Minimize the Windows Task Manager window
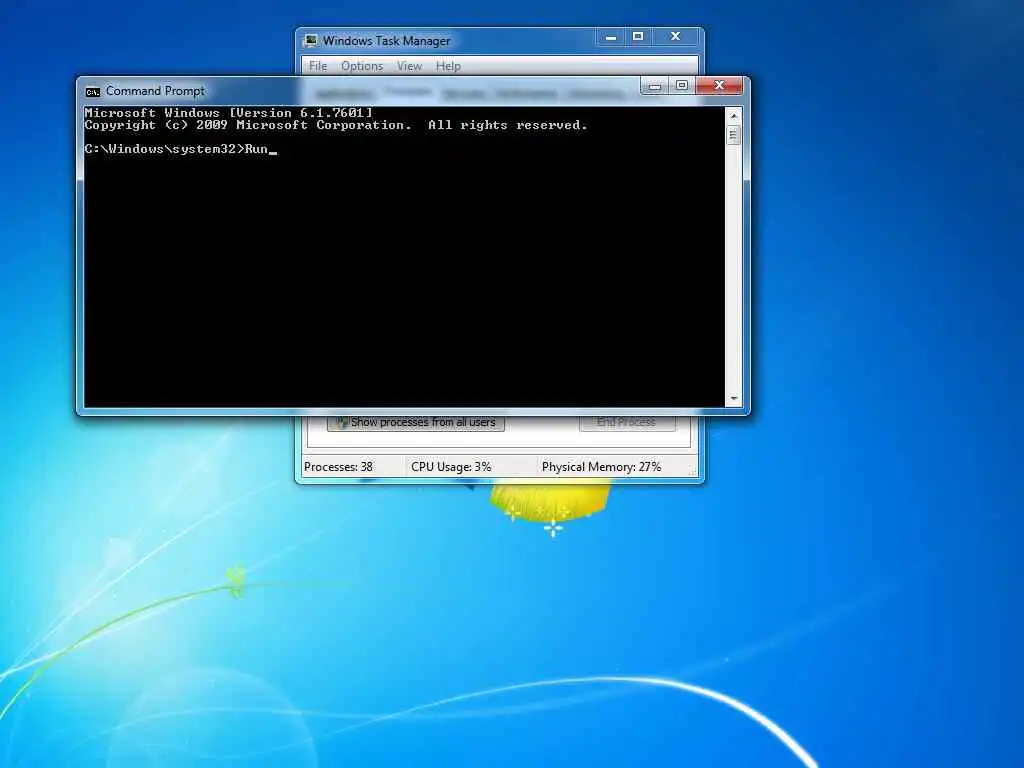Viewport: 1024px width, 768px height. pyautogui.click(x=611, y=37)
